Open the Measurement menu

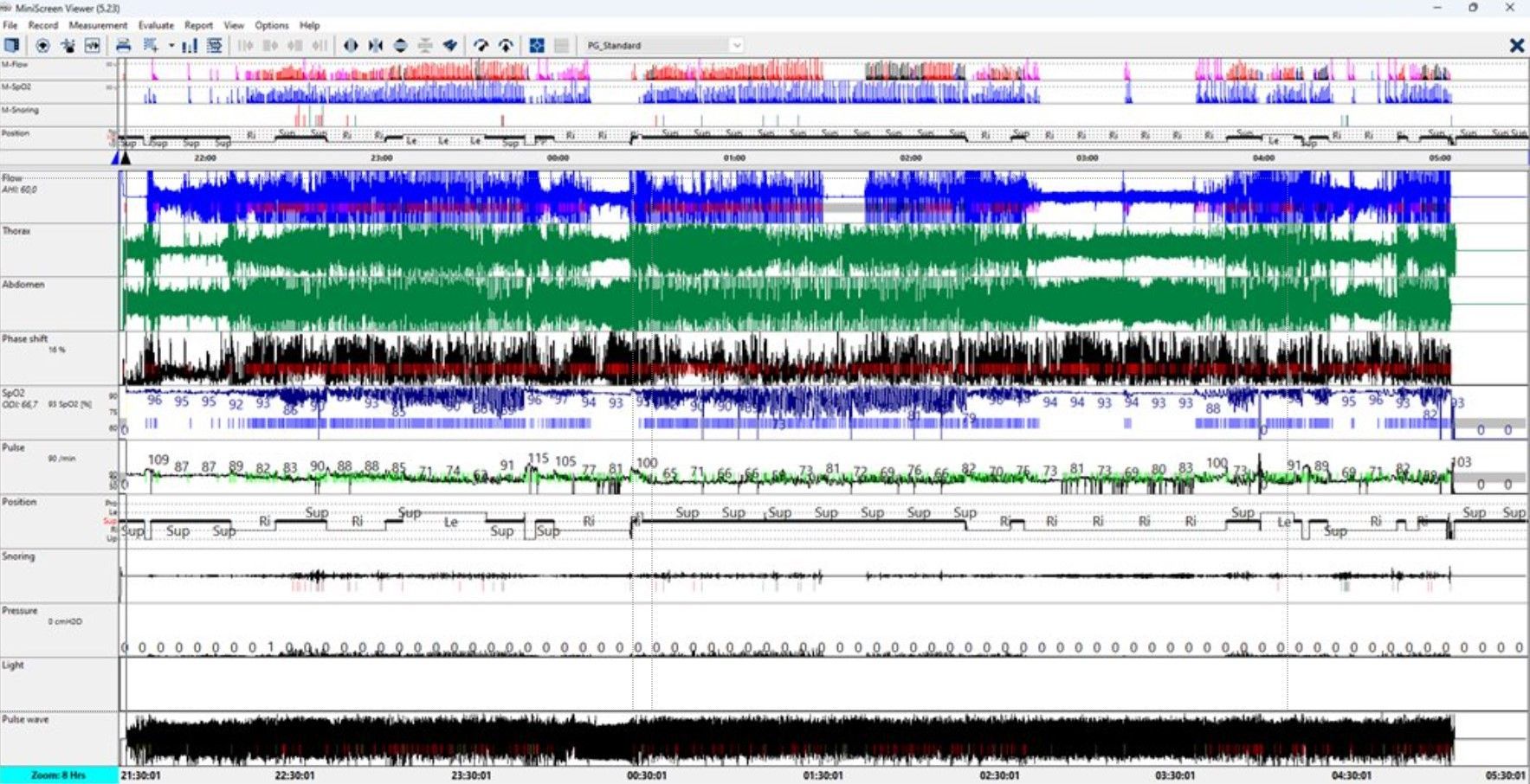98,25
